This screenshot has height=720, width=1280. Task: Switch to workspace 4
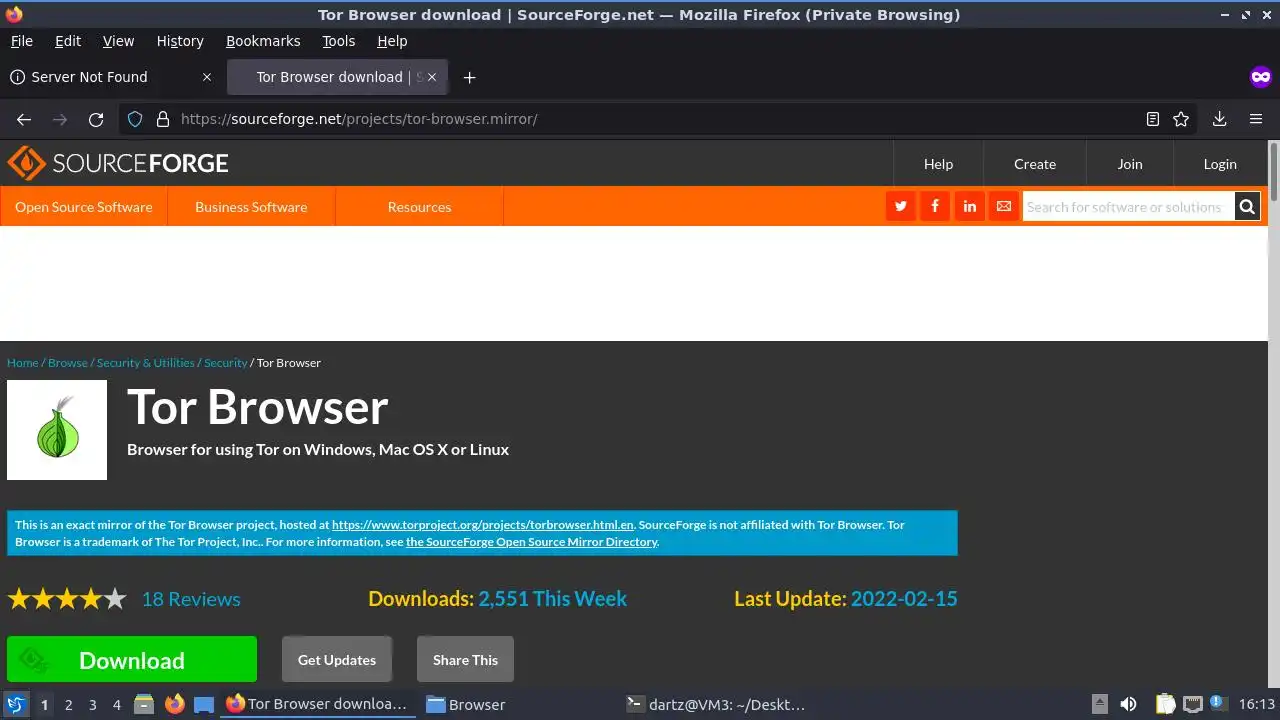pos(116,705)
